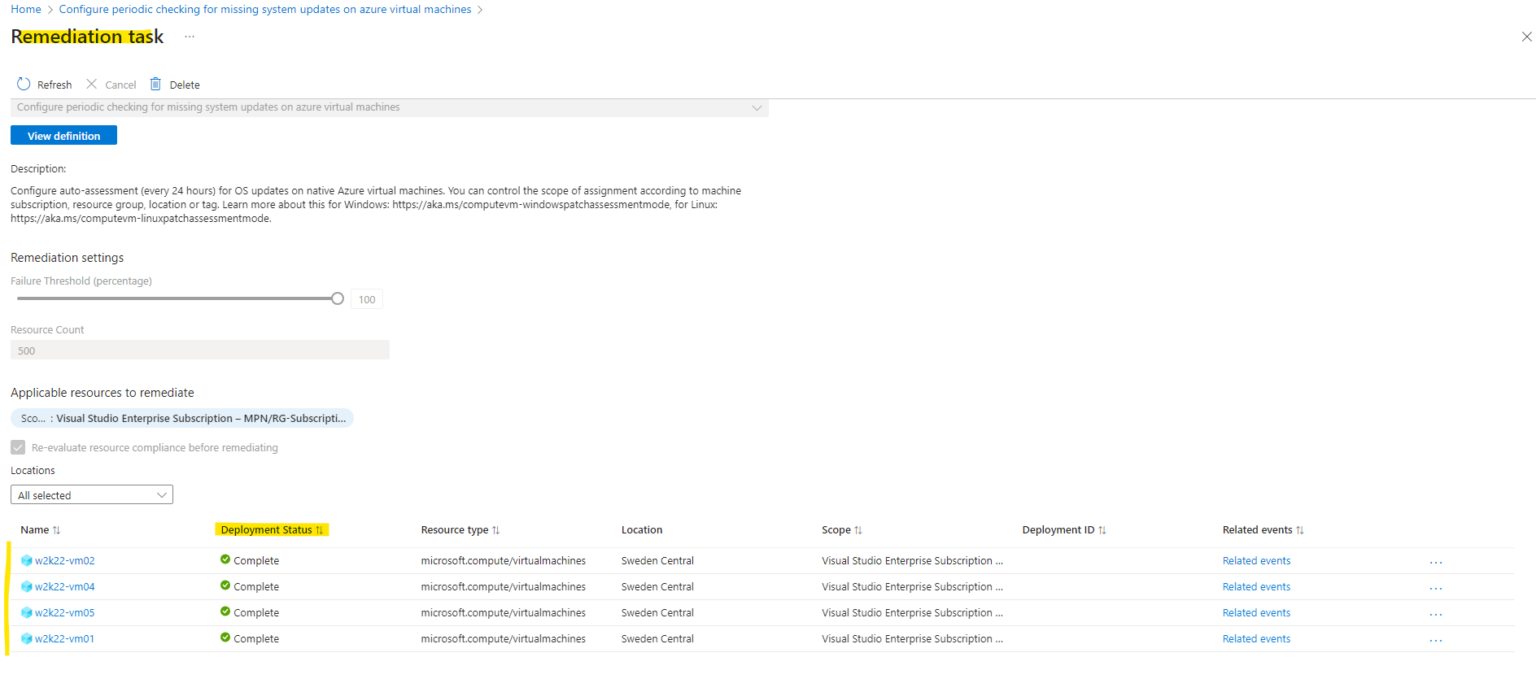Viewport: 1536px width, 692px height.
Task: Click the Delete label in the toolbar
Action: [185, 85]
